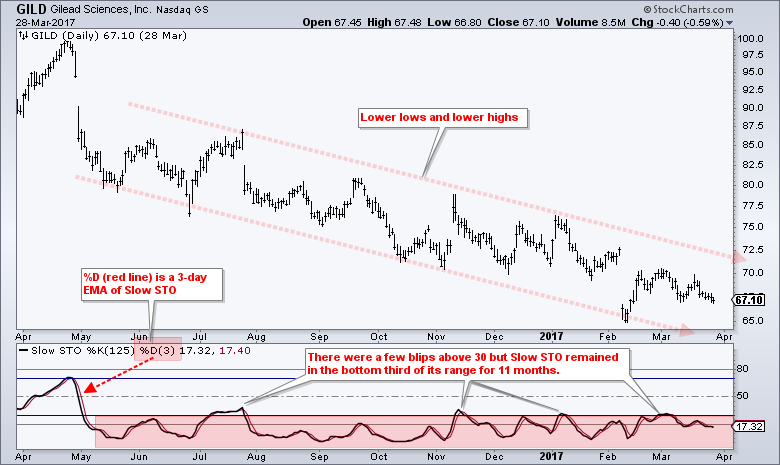Click the 85.0 price axis label
Screen dimensions: 780x465
[x=753, y=145]
